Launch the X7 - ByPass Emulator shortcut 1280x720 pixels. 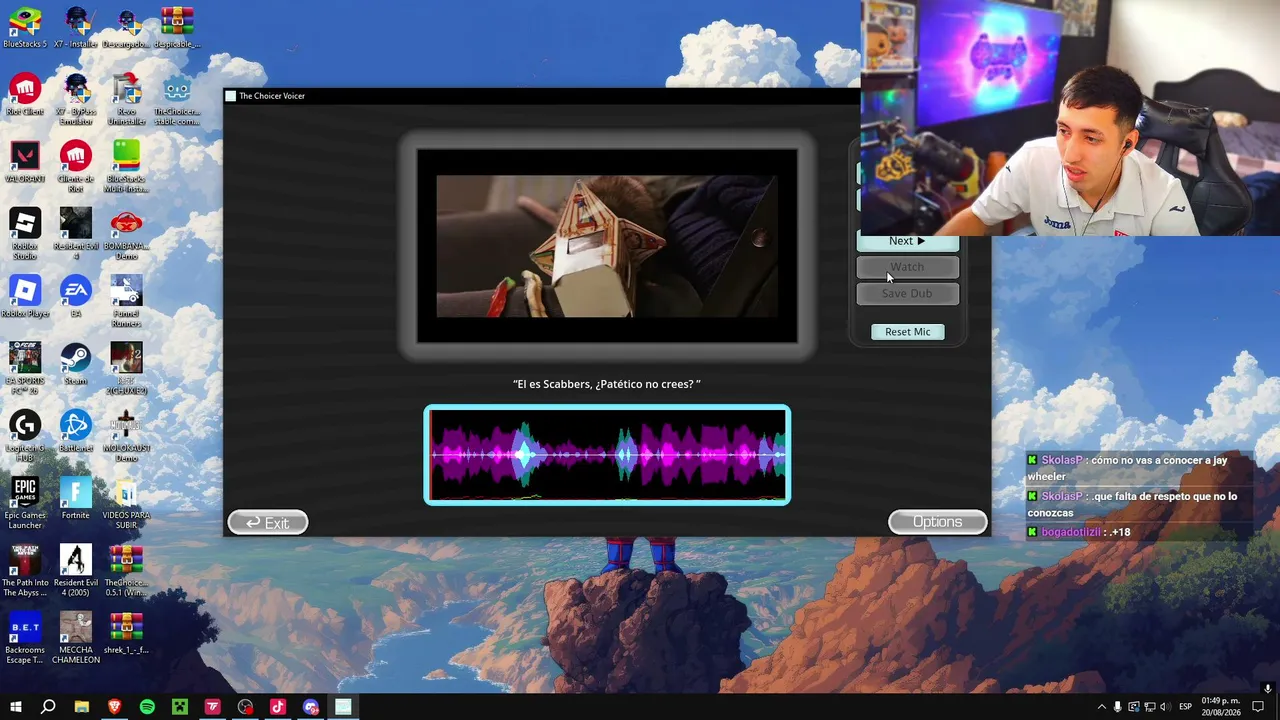76,100
